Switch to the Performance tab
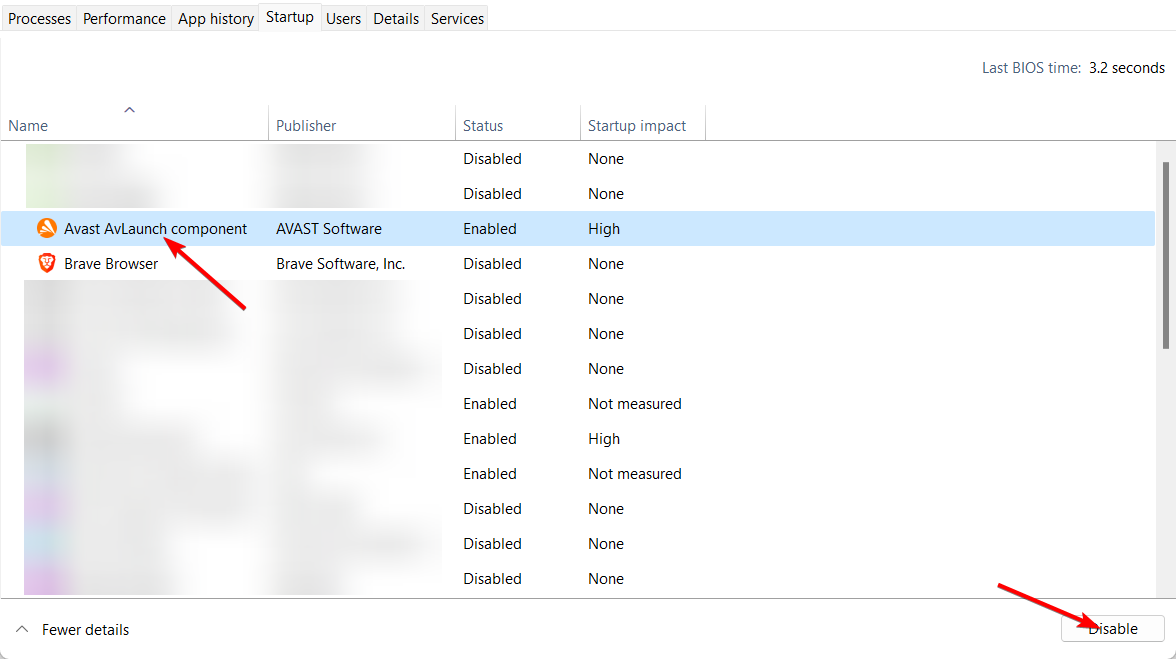Viewport: 1176px width, 659px height. click(x=124, y=18)
